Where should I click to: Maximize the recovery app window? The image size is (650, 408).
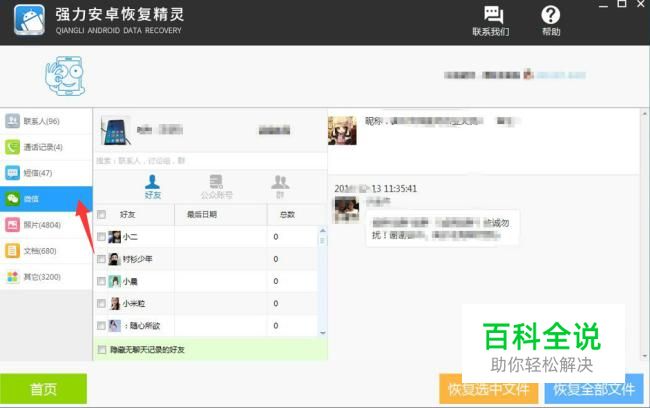pos(621,4)
